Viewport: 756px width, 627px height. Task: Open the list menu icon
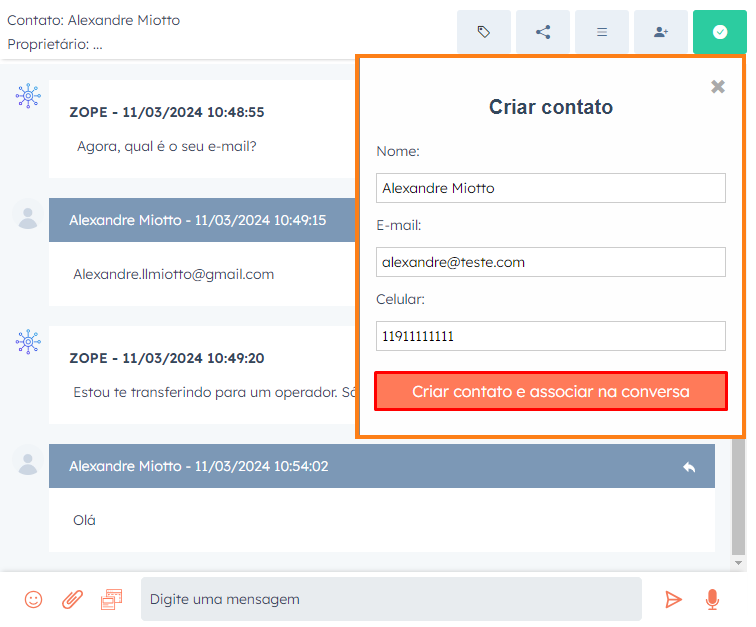602,32
